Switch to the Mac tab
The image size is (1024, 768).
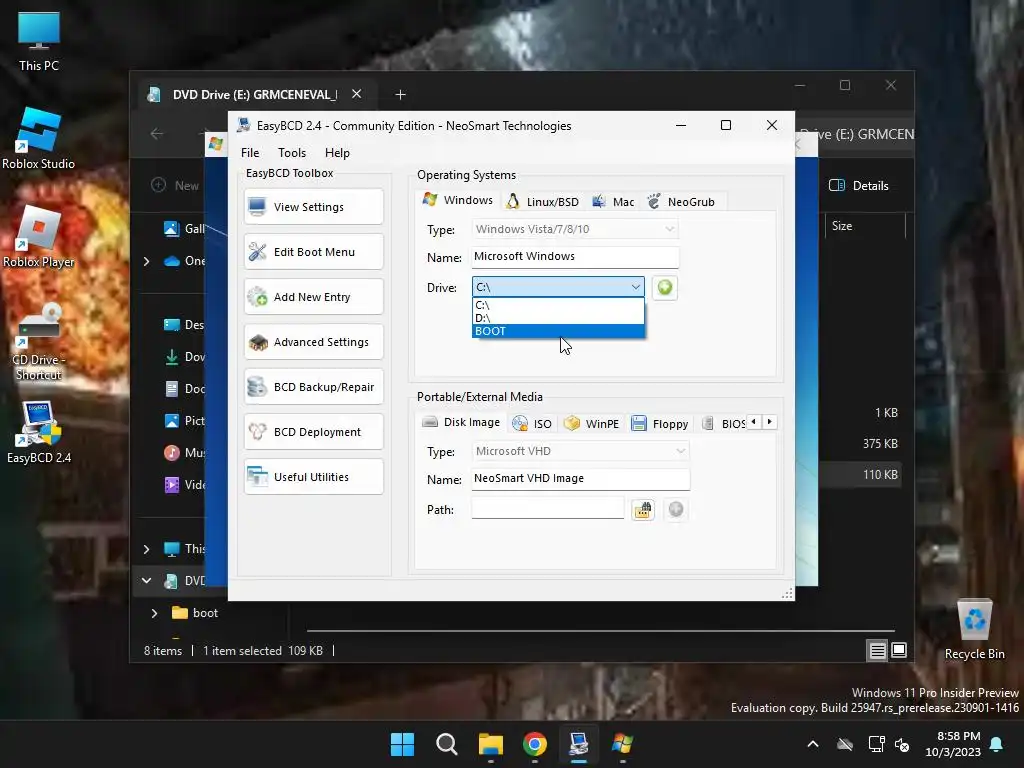[613, 202]
